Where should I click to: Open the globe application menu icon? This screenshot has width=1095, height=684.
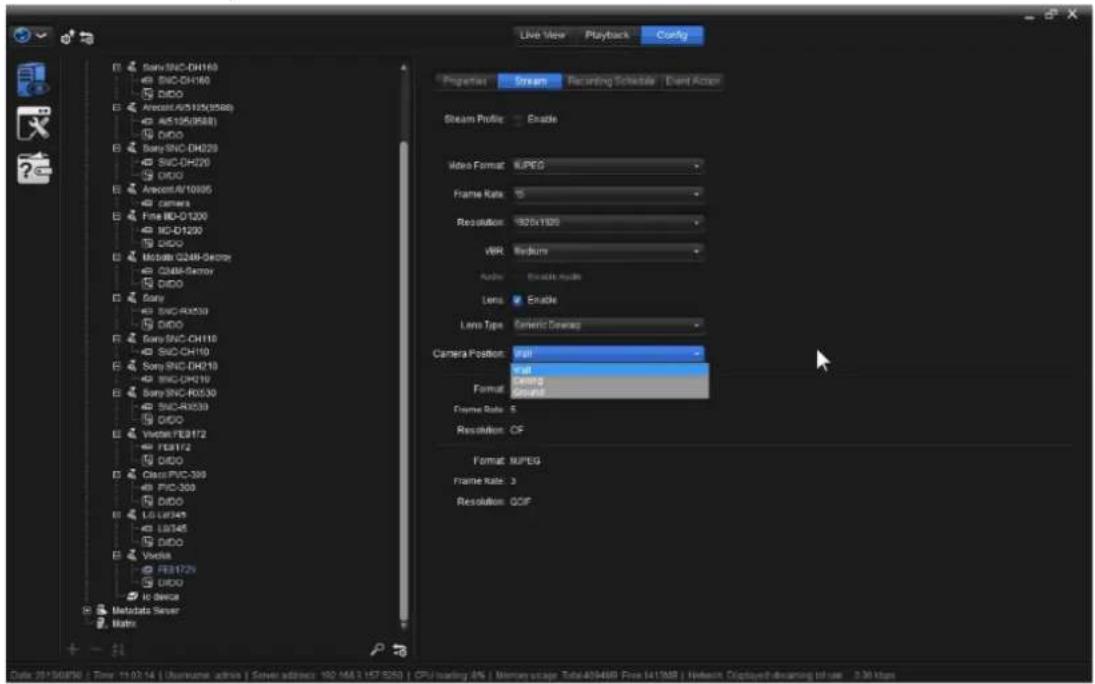[x=29, y=36]
